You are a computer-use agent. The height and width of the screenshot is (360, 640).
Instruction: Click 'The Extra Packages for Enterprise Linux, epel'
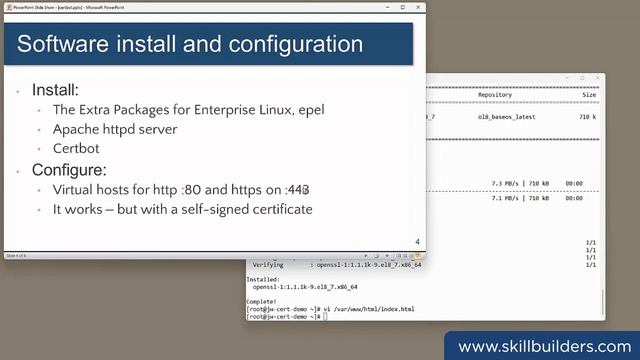click(189, 110)
